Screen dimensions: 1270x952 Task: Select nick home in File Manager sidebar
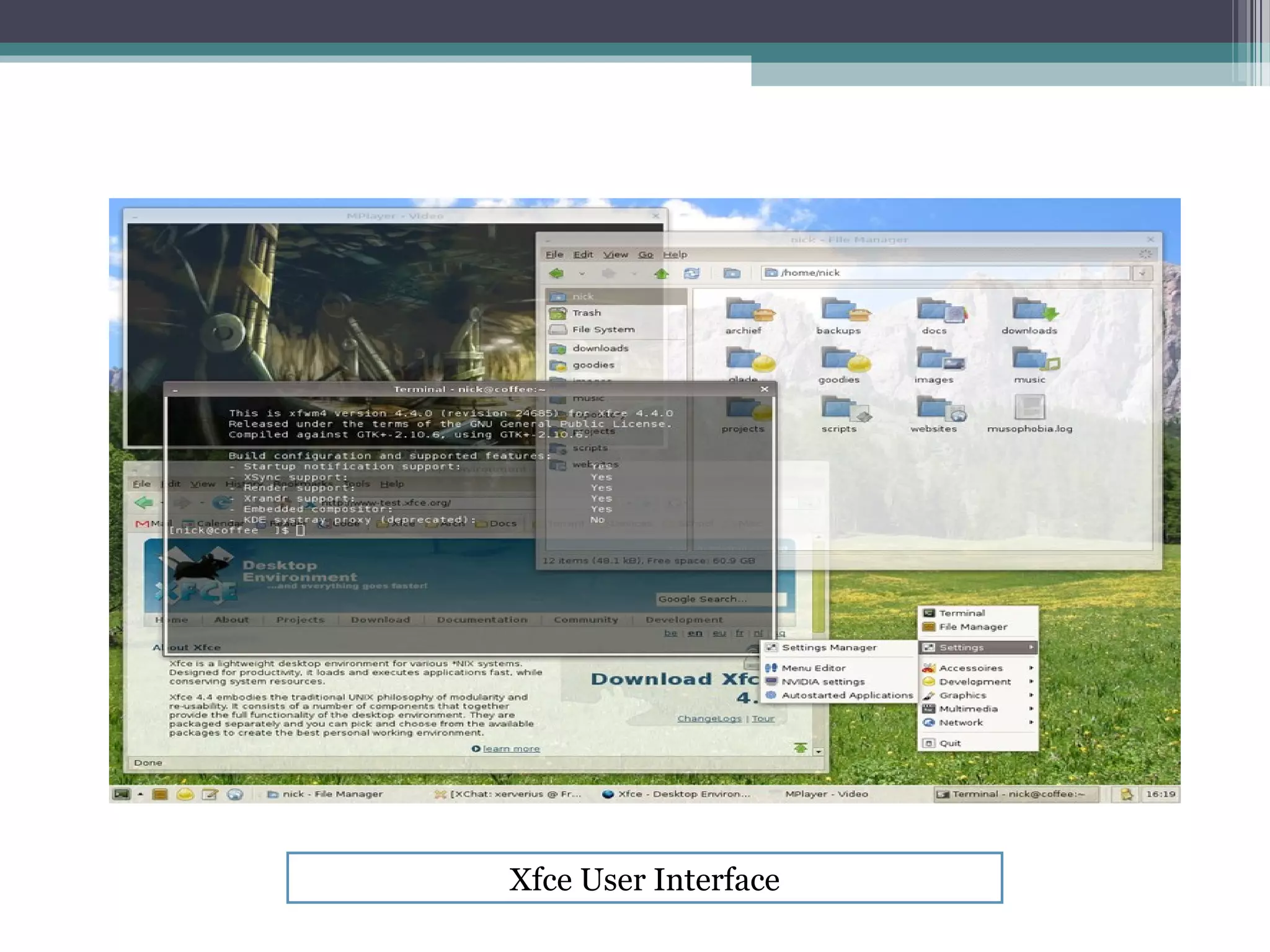(x=616, y=296)
